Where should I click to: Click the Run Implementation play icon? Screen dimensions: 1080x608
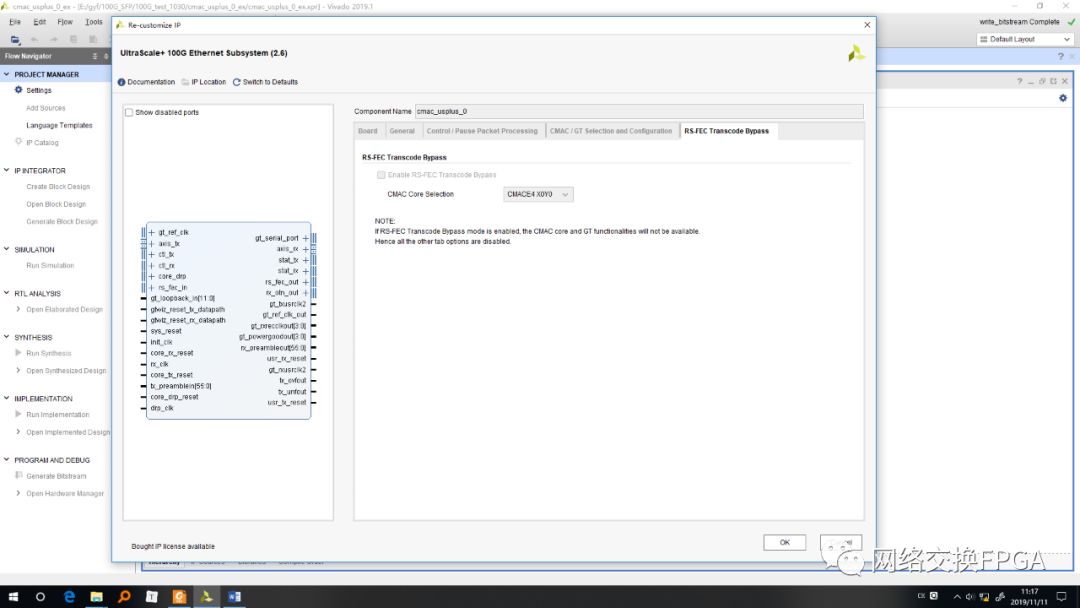pyautogui.click(x=19, y=414)
